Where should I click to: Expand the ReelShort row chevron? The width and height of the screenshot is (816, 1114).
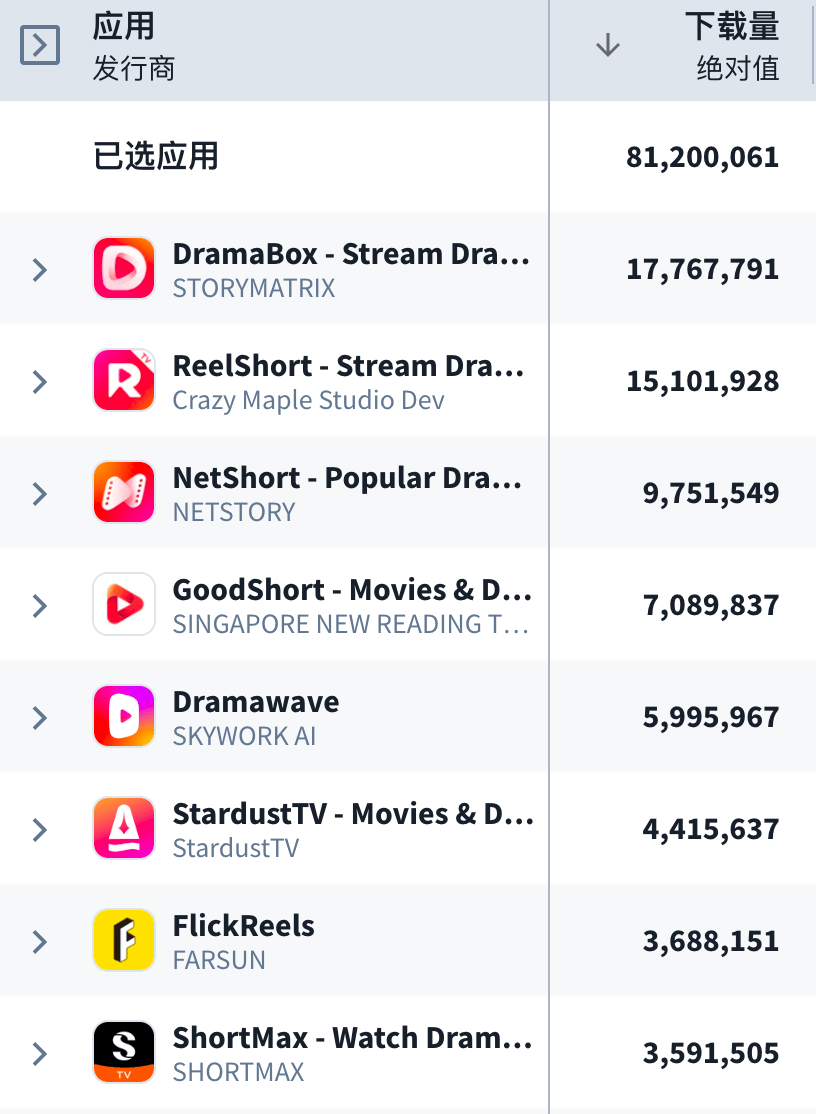40,381
